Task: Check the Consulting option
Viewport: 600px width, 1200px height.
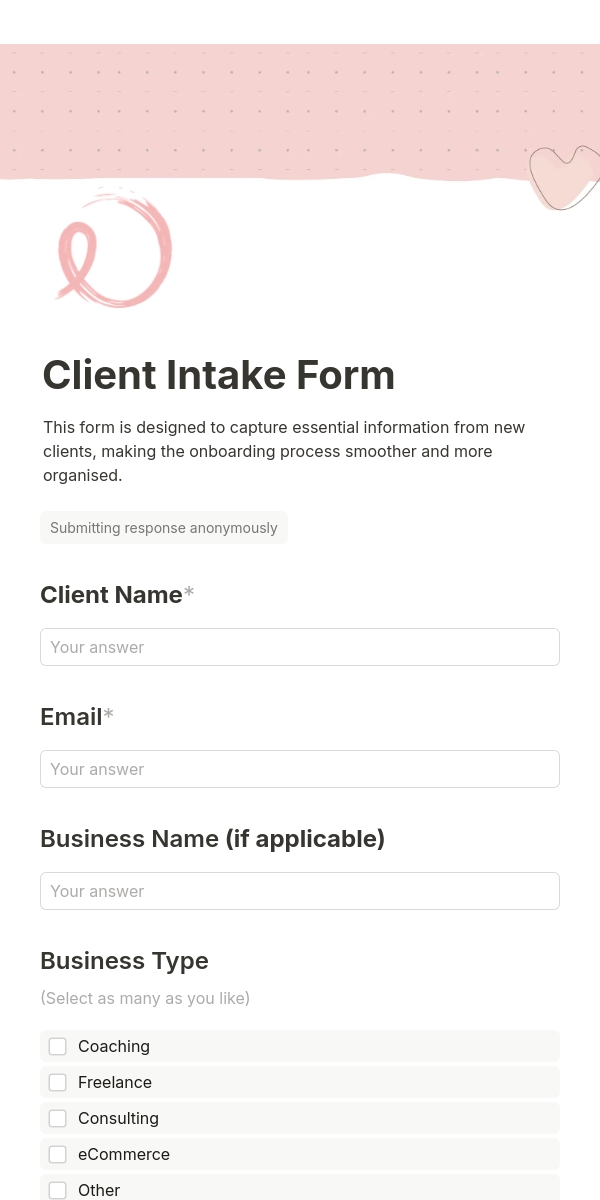Action: 58,1118
